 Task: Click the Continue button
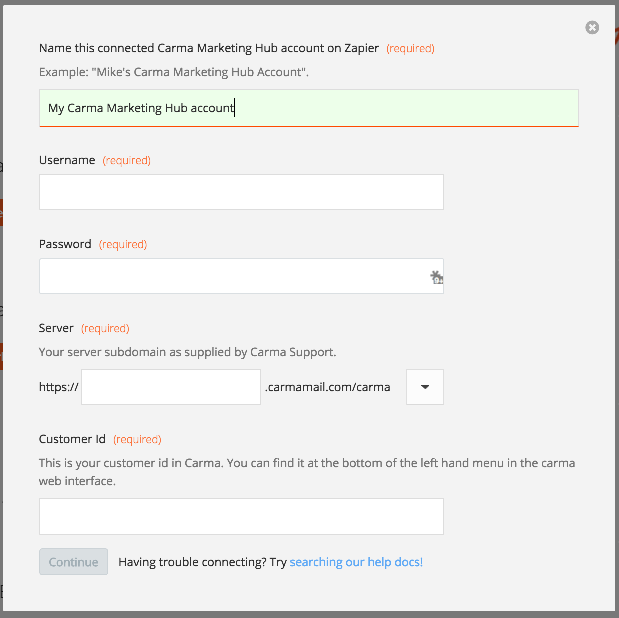tap(73, 562)
